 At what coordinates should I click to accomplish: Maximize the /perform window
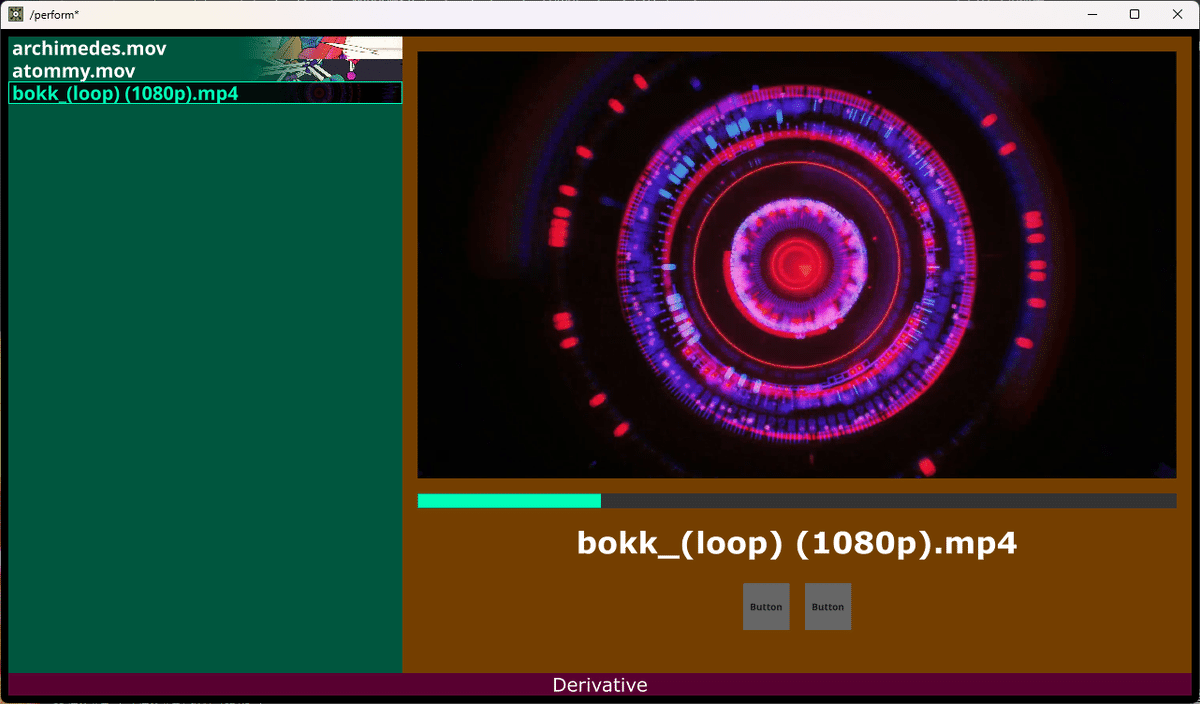[1135, 14]
